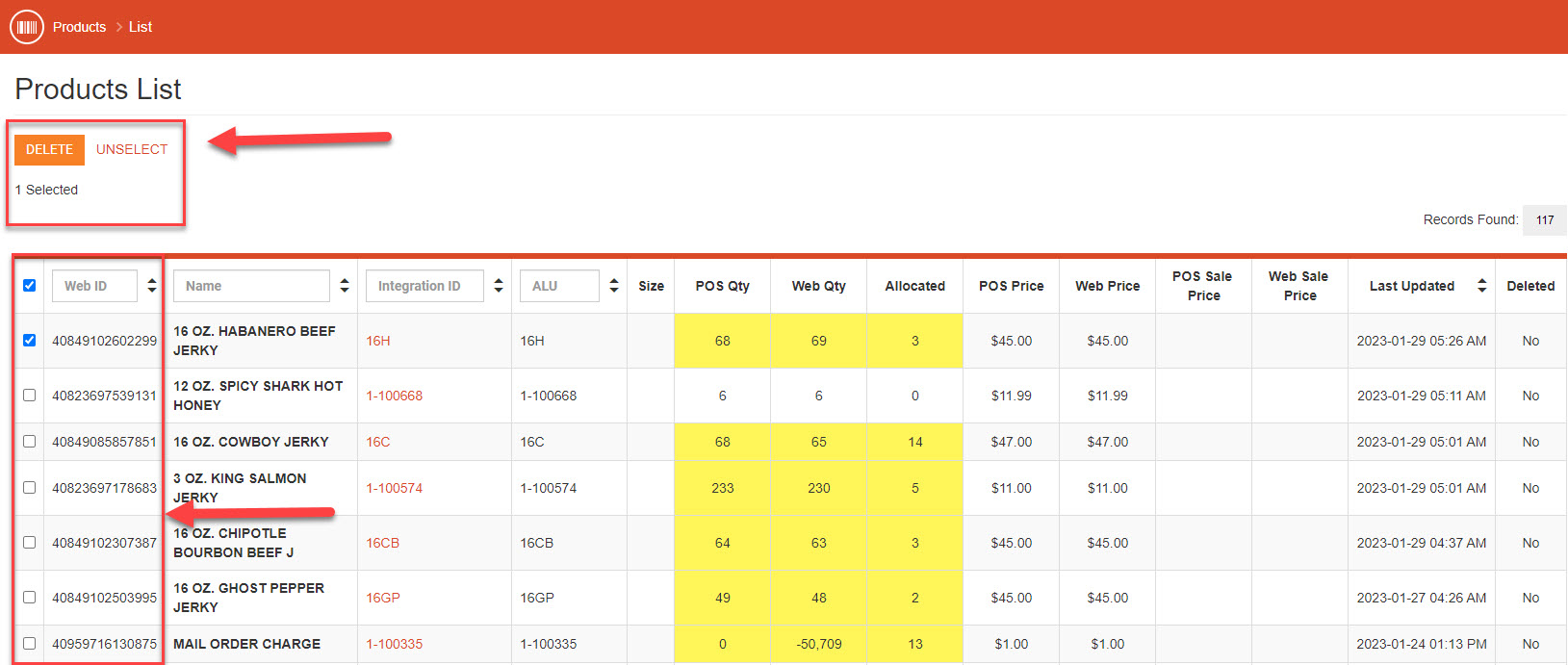Check the row checkbox for 40849102503995

coord(29,597)
